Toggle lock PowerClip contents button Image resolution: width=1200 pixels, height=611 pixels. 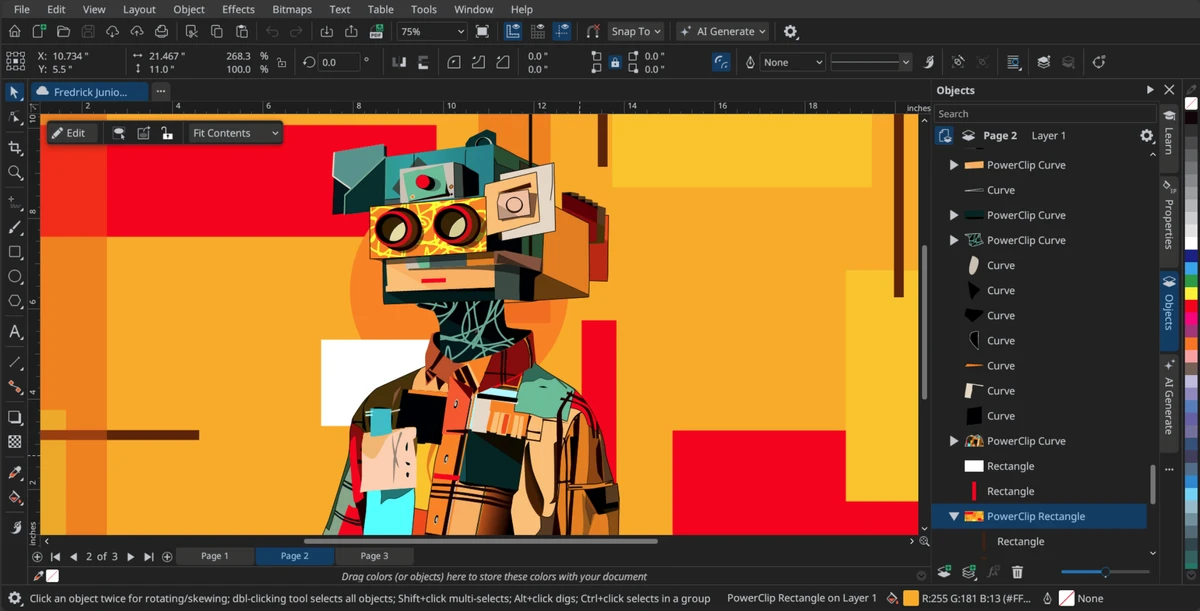(x=167, y=133)
